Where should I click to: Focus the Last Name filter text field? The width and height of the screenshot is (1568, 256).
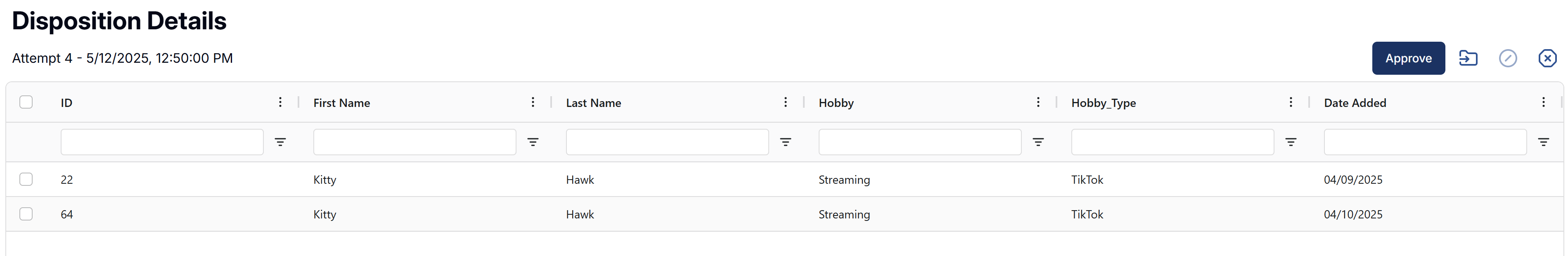pos(667,142)
